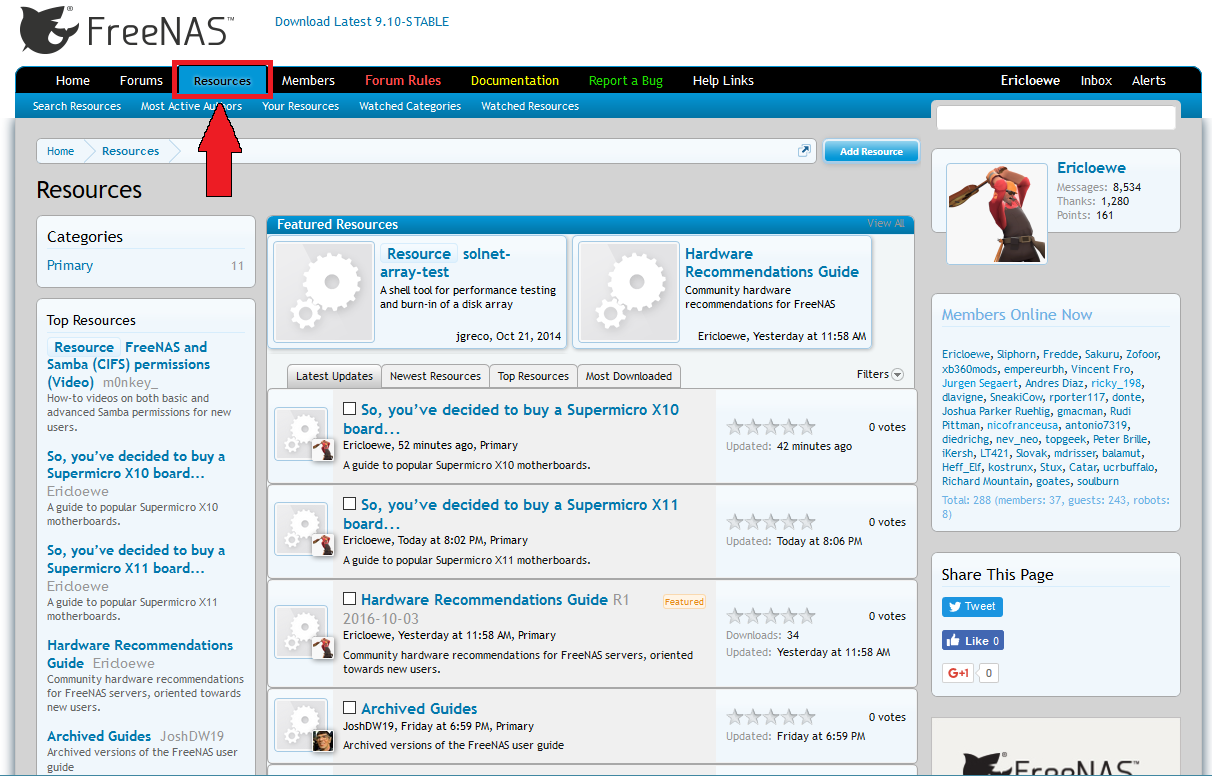
Task: Share page via Google +1 button
Action: click(958, 673)
